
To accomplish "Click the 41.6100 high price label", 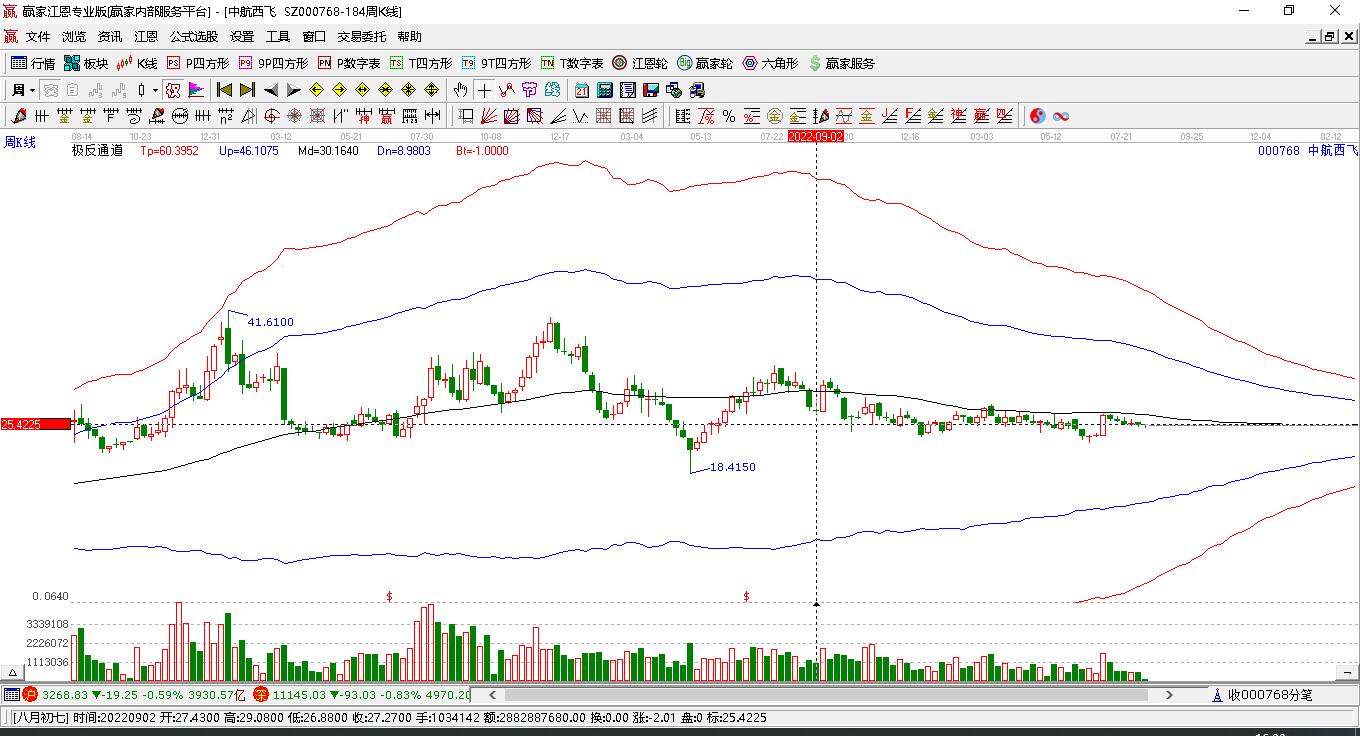I will 271,322.
